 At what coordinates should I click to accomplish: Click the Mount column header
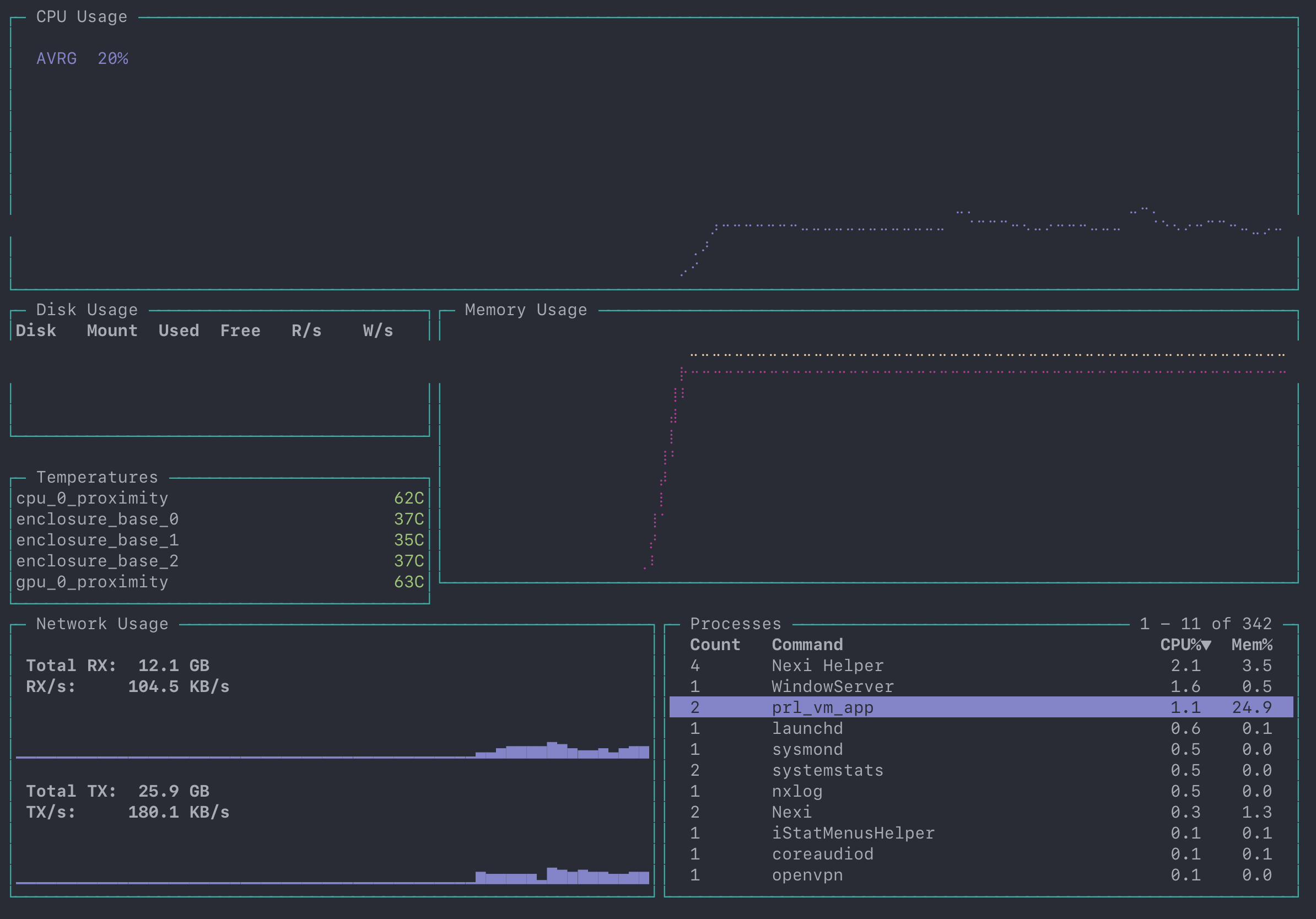click(112, 331)
